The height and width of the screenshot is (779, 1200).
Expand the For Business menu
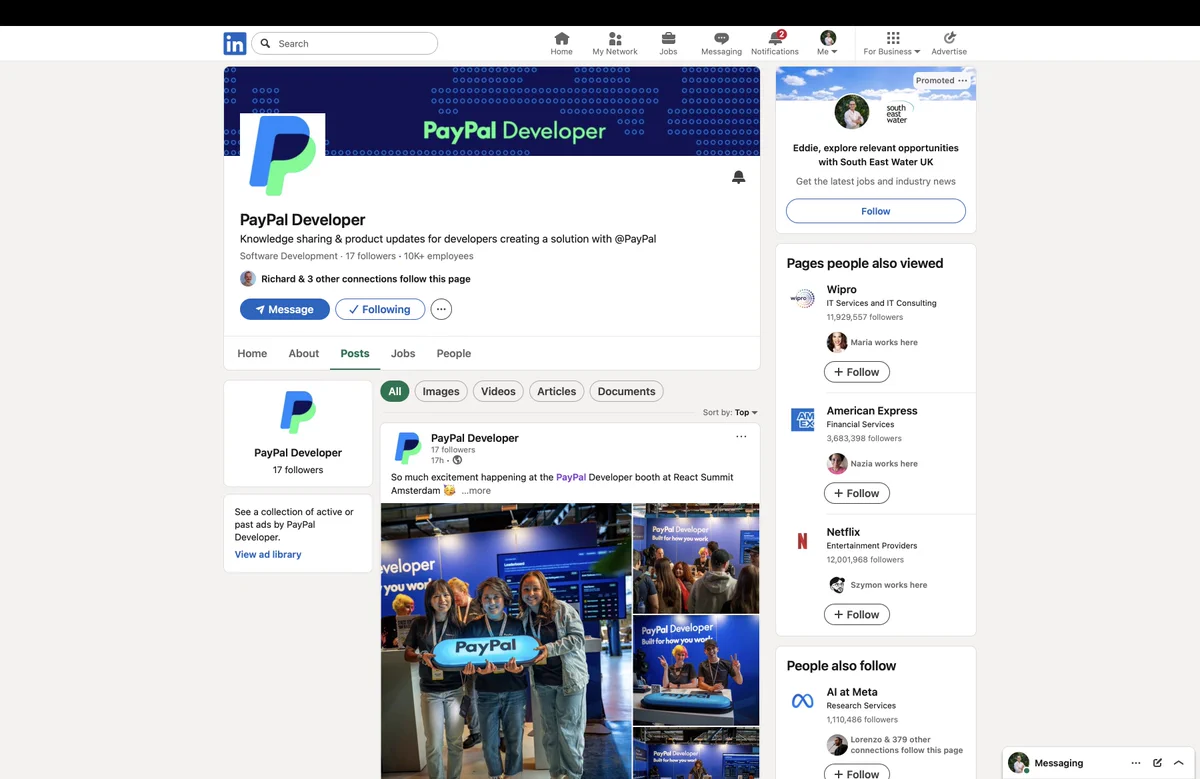coord(892,44)
